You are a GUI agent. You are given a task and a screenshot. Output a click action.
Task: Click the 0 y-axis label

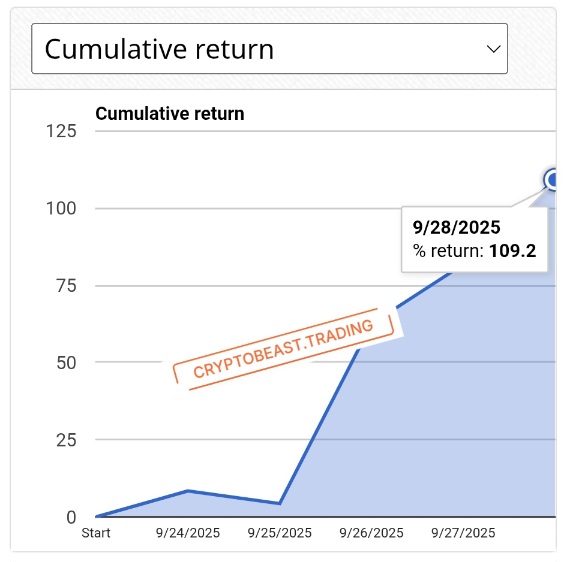(x=71, y=517)
